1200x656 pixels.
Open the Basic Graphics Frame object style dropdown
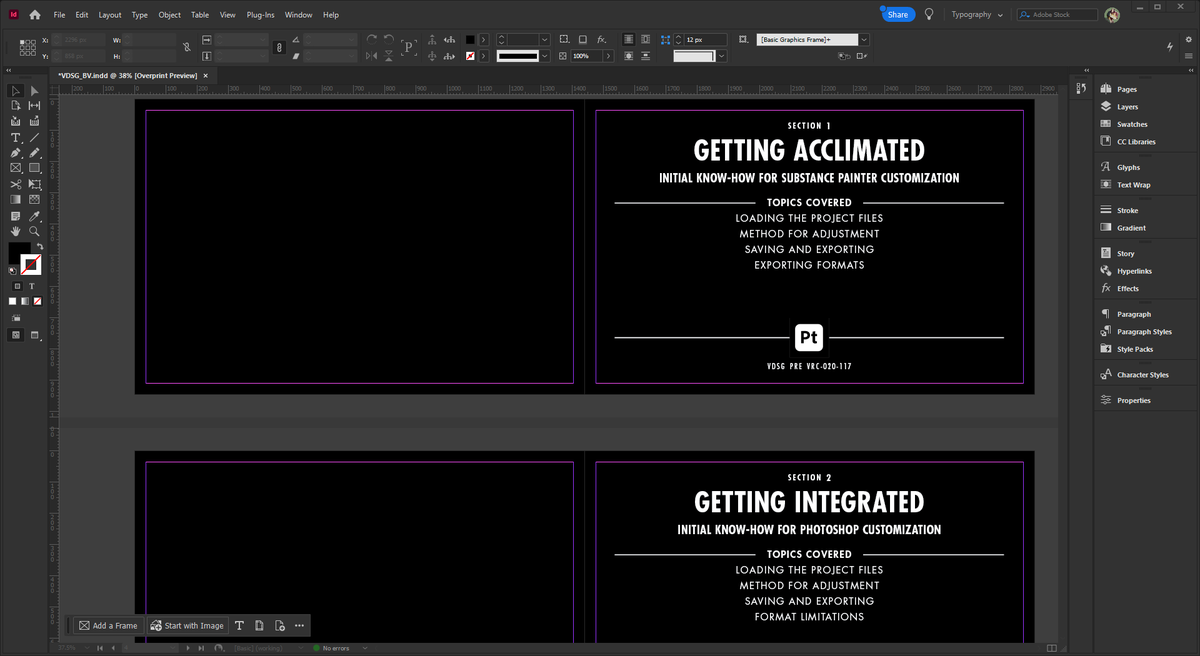pyautogui.click(x=864, y=40)
